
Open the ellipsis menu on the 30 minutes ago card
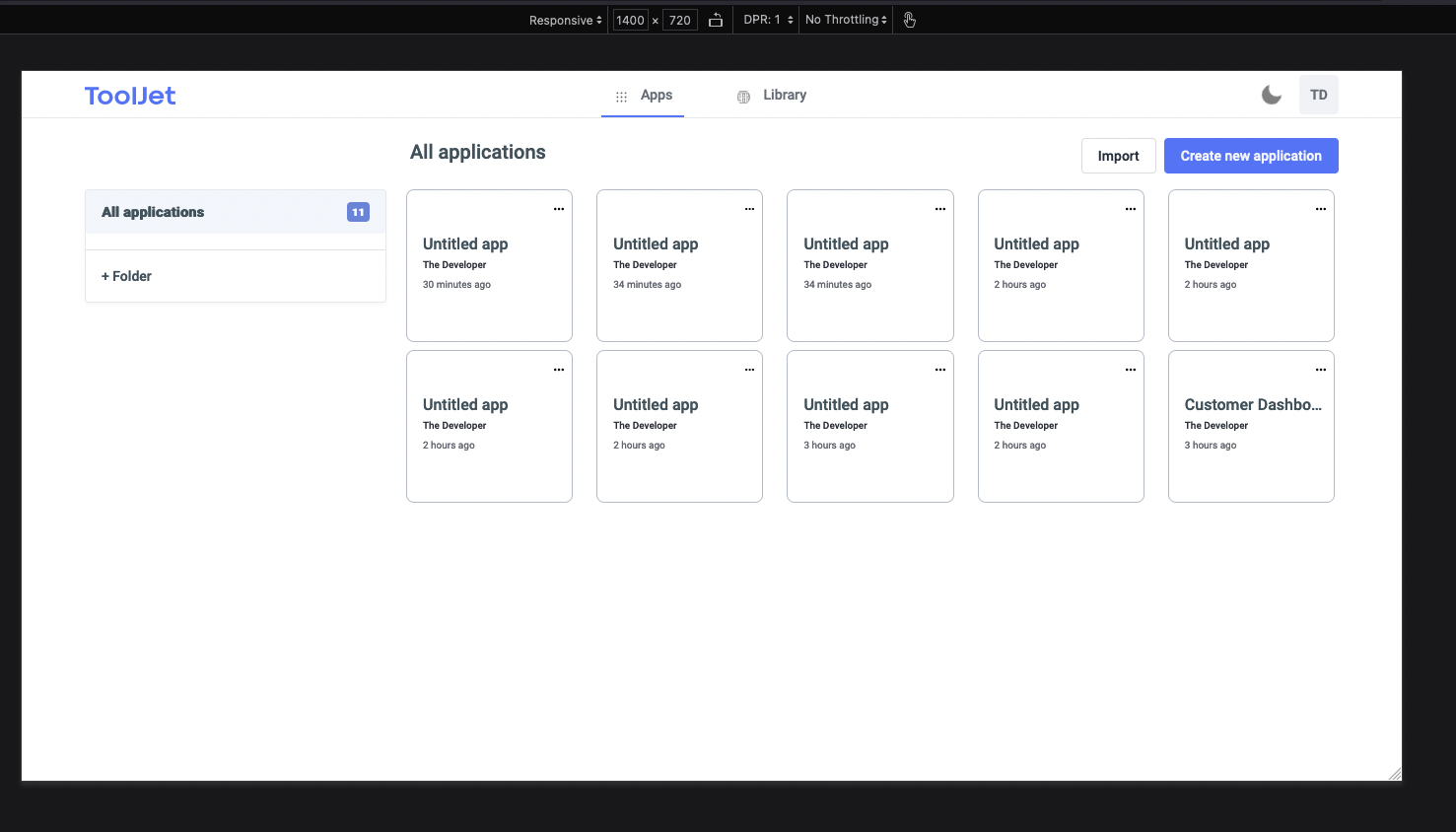[559, 209]
